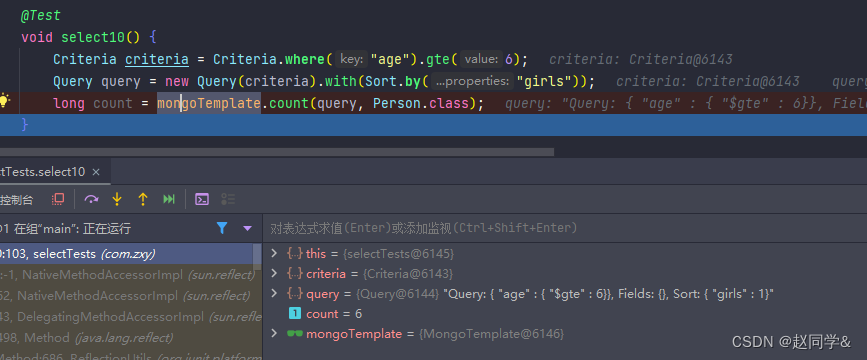Click the object braces icon beside this
The image size is (867, 360).
(x=295, y=254)
